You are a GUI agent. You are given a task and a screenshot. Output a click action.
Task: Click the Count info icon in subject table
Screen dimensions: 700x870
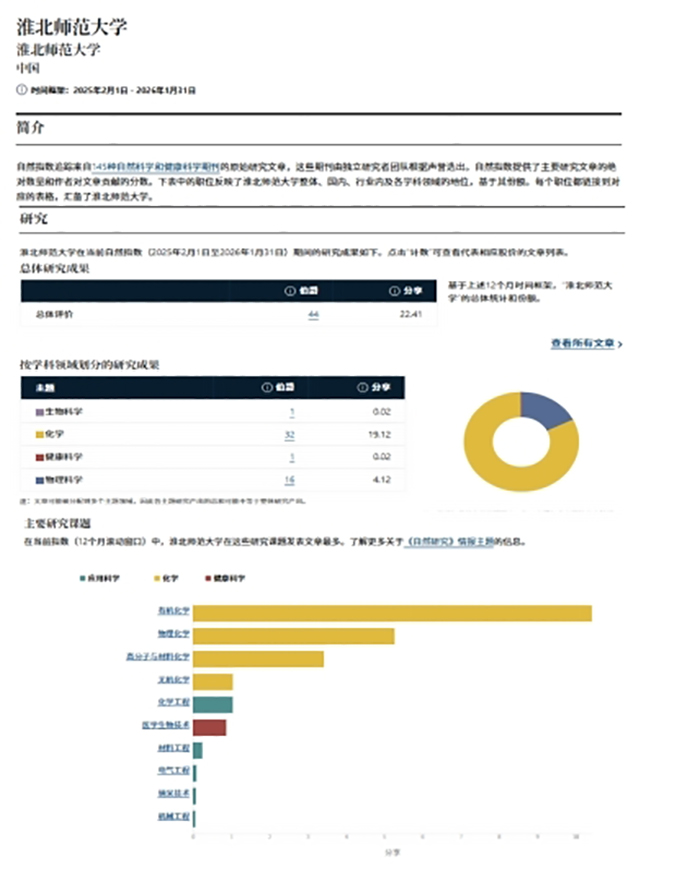[x=267, y=387]
